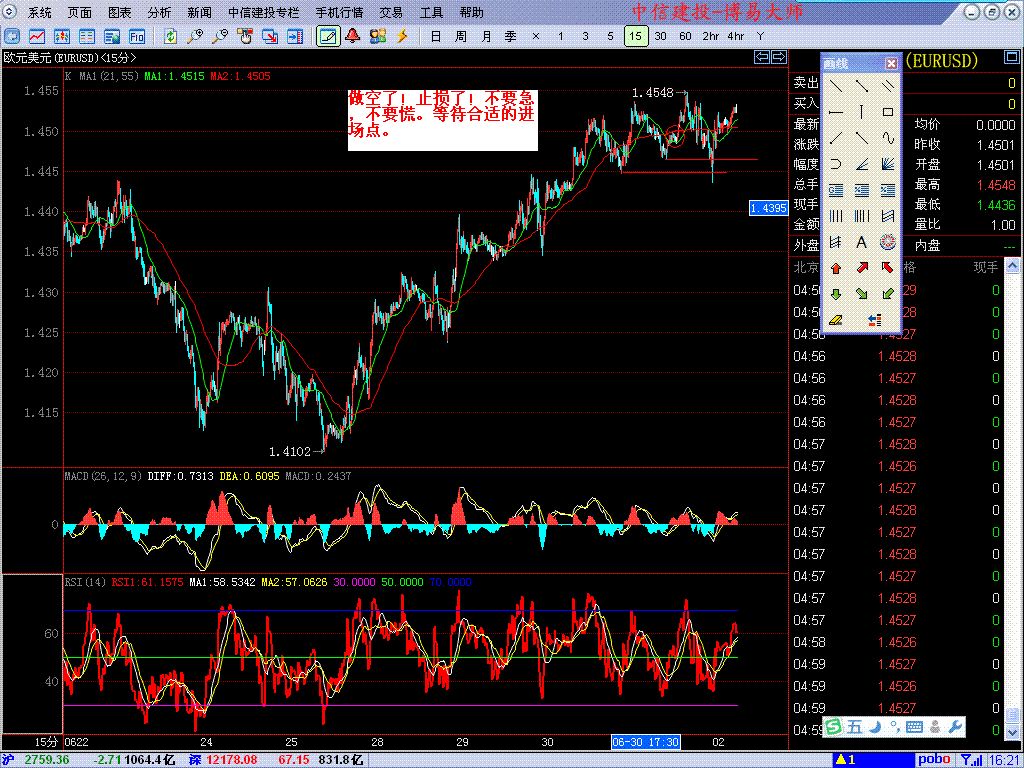Select the circular wheel drawing tool
Image resolution: width=1024 pixels, height=768 pixels.
tap(888, 242)
